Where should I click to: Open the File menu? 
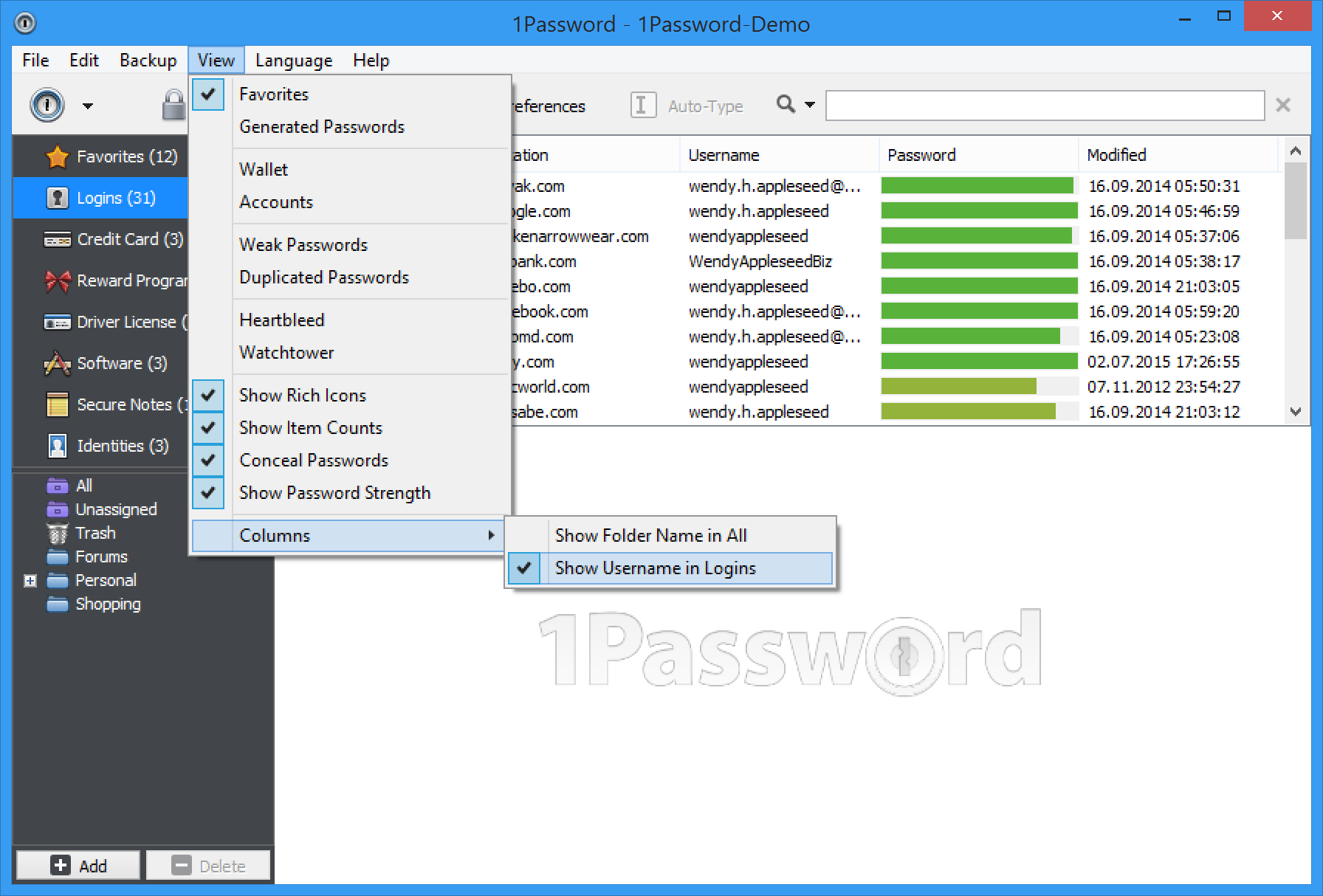click(35, 61)
